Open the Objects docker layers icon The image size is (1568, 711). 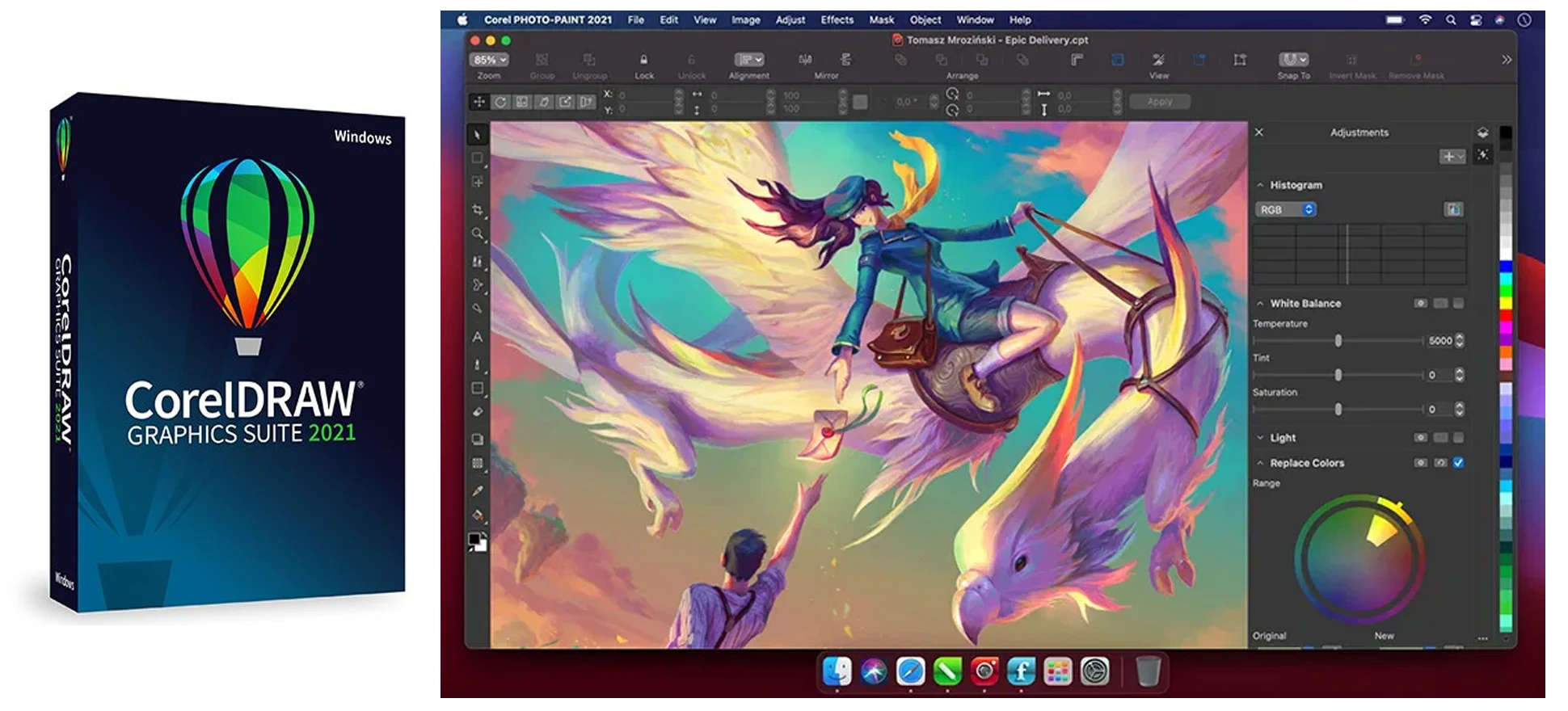pos(1482,133)
